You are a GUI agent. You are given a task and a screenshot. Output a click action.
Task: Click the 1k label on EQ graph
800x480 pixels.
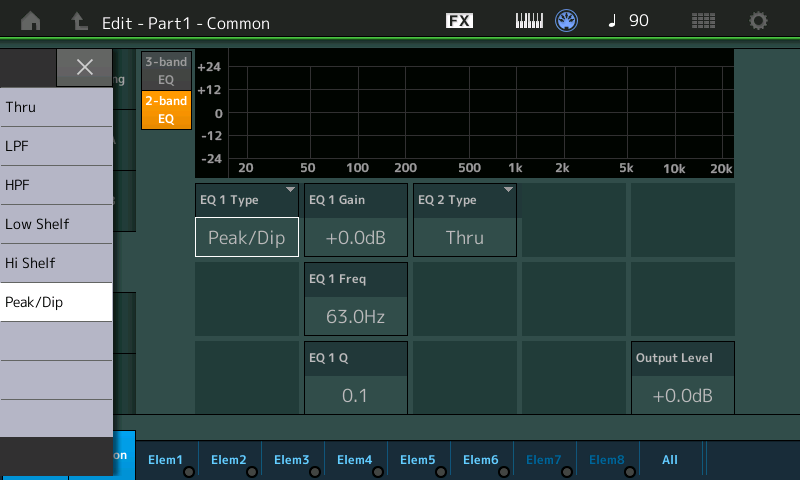[x=515, y=168]
